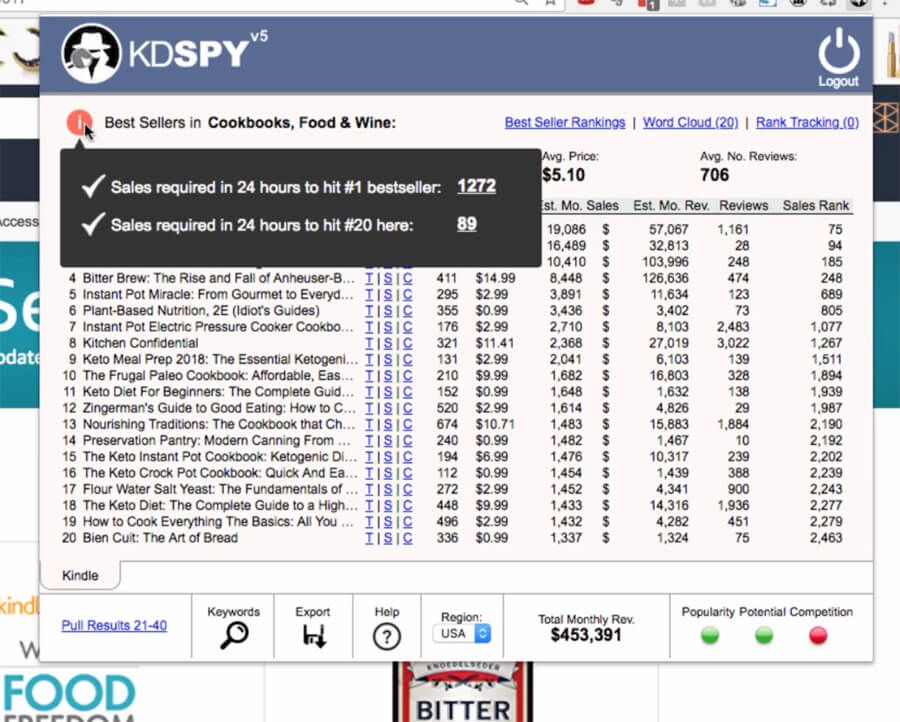This screenshot has height=722, width=900.
Task: Click the green Potential indicator
Action: click(764, 635)
